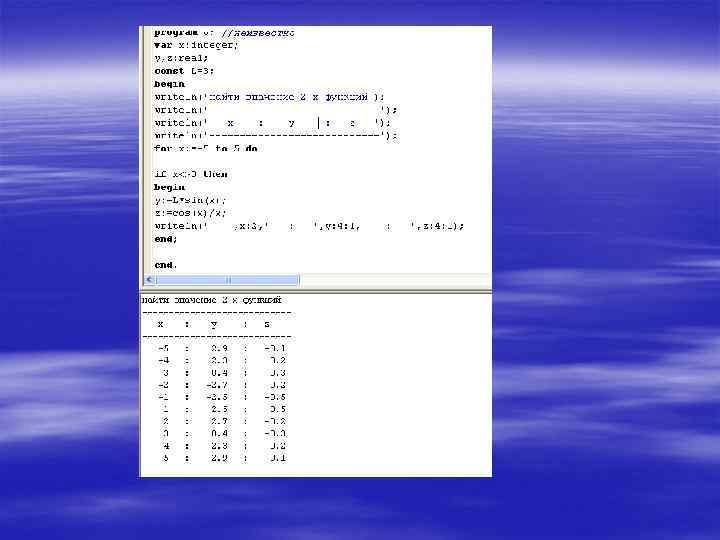Image resolution: width=720 pixels, height=540 pixels.
Task: Click the writeln line containing 'x : y : z'
Action: click(272, 123)
